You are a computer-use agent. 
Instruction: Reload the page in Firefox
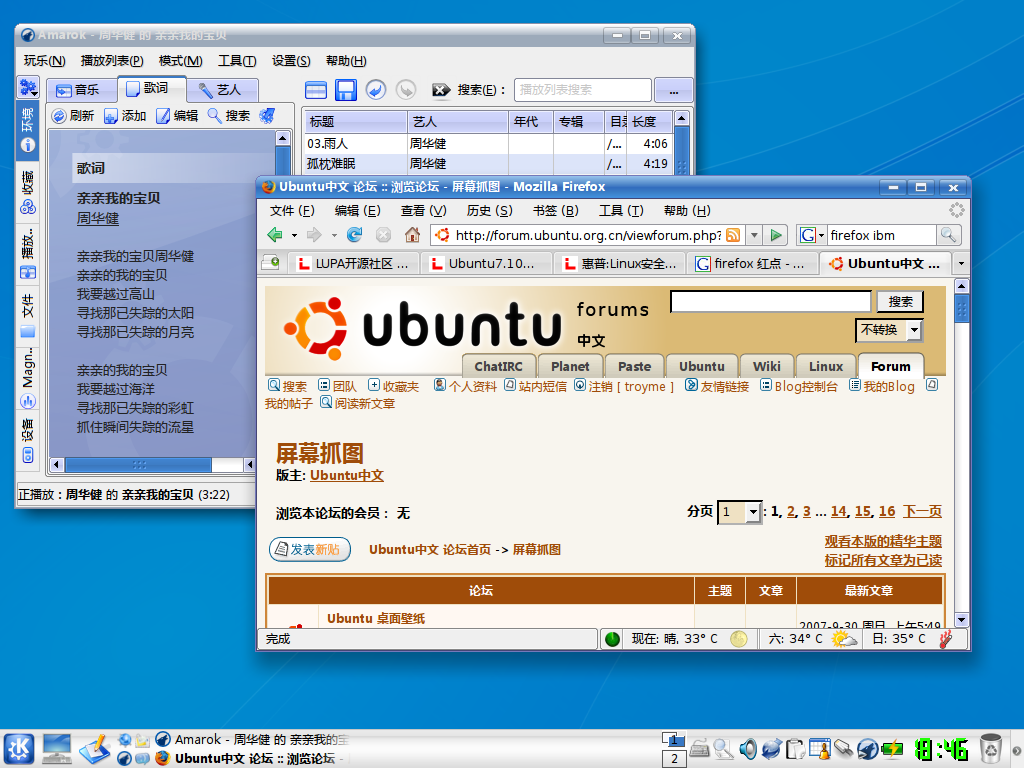355,234
